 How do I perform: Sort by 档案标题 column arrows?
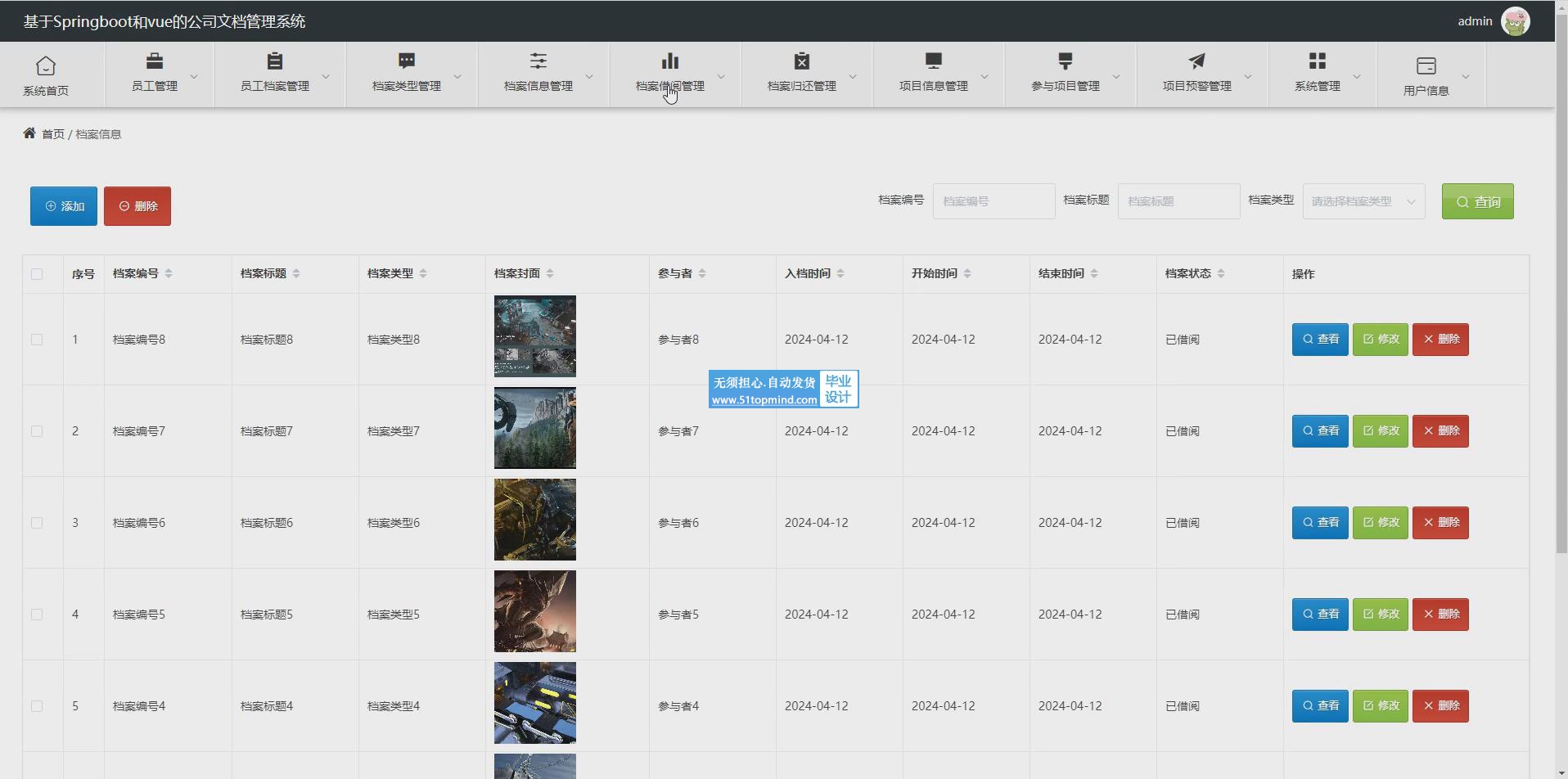pos(296,273)
